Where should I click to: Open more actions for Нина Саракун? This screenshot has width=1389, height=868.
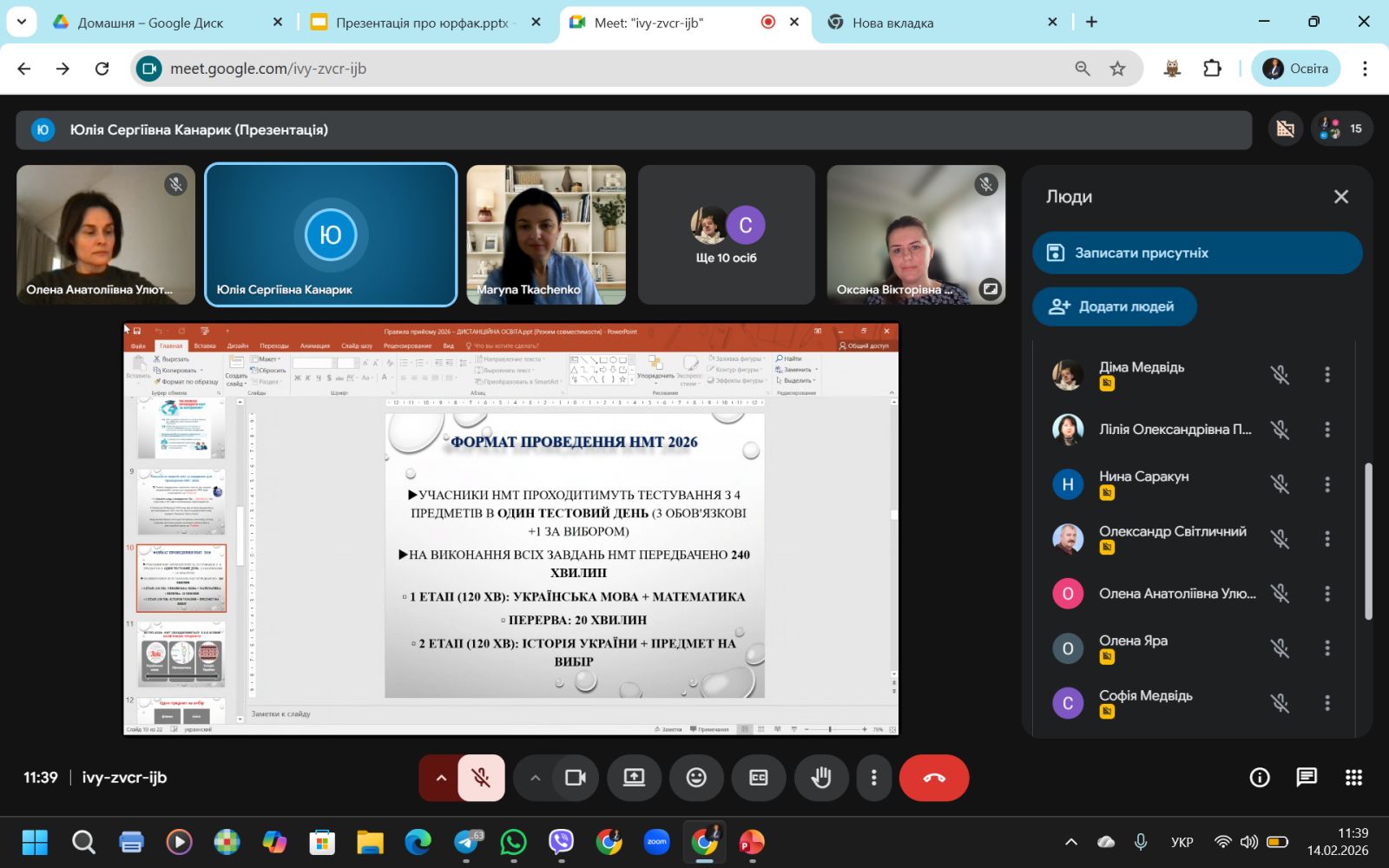pos(1326,484)
